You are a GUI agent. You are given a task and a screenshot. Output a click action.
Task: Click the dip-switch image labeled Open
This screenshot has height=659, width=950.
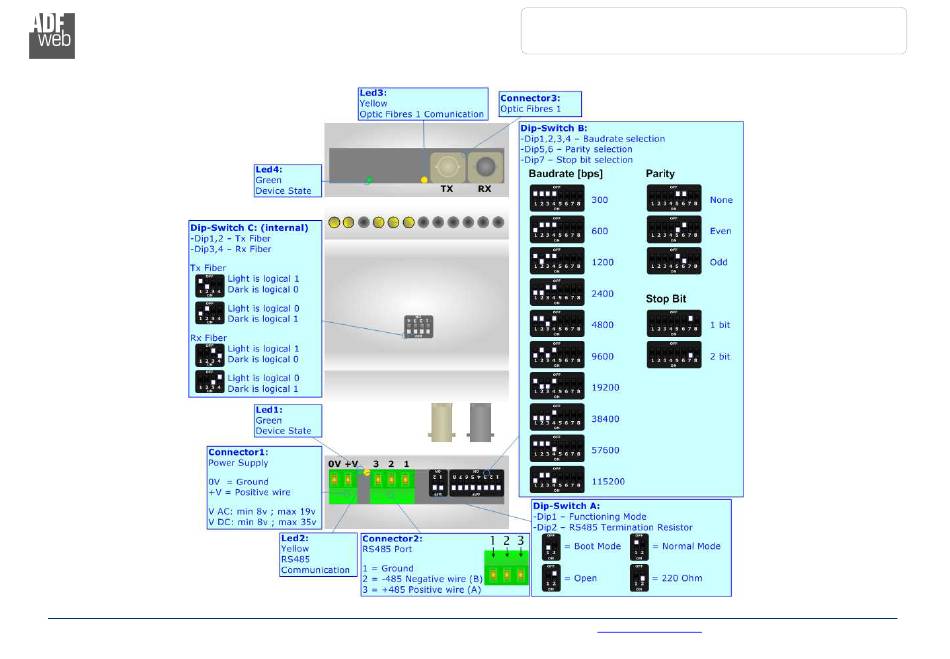tap(551, 578)
